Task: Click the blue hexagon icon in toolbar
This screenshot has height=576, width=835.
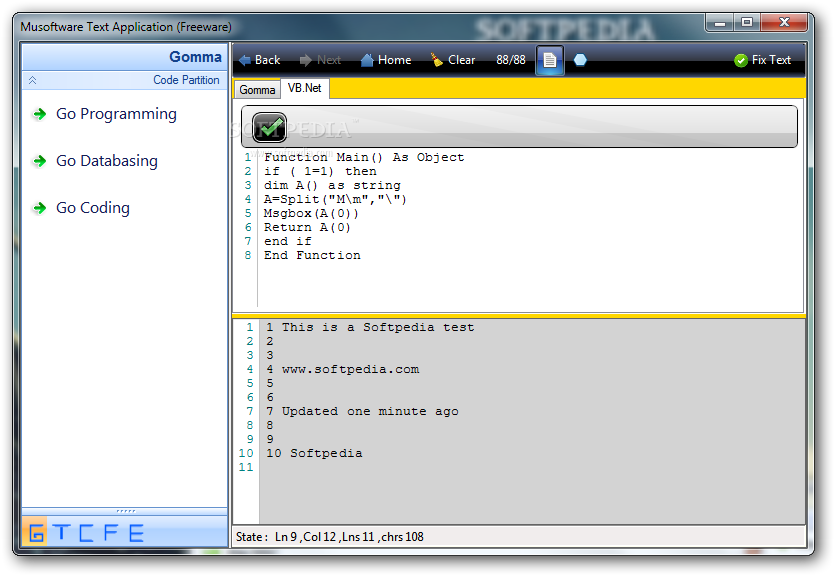Action: [580, 60]
